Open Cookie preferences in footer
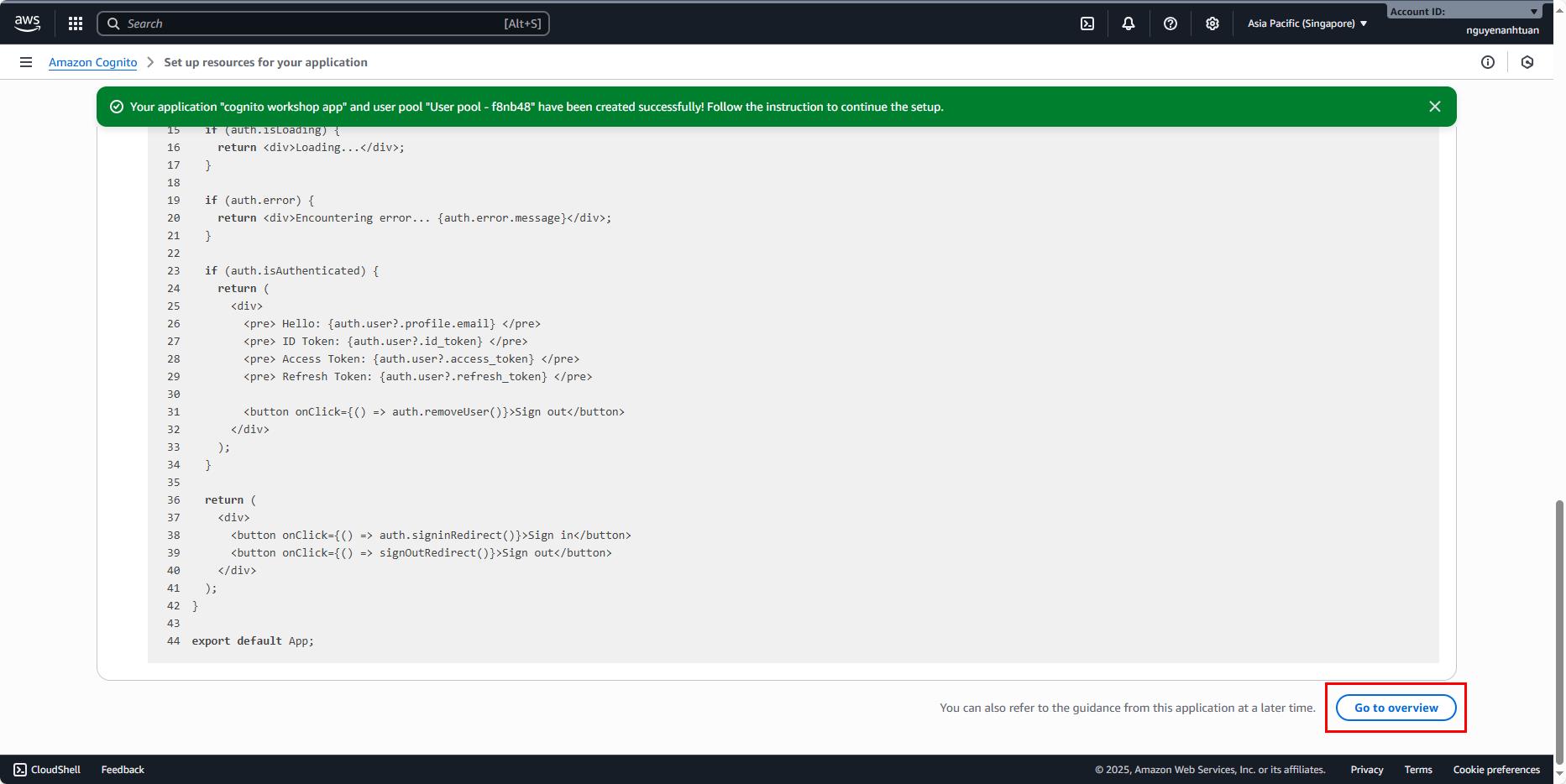Image resolution: width=1566 pixels, height=784 pixels. click(1496, 770)
